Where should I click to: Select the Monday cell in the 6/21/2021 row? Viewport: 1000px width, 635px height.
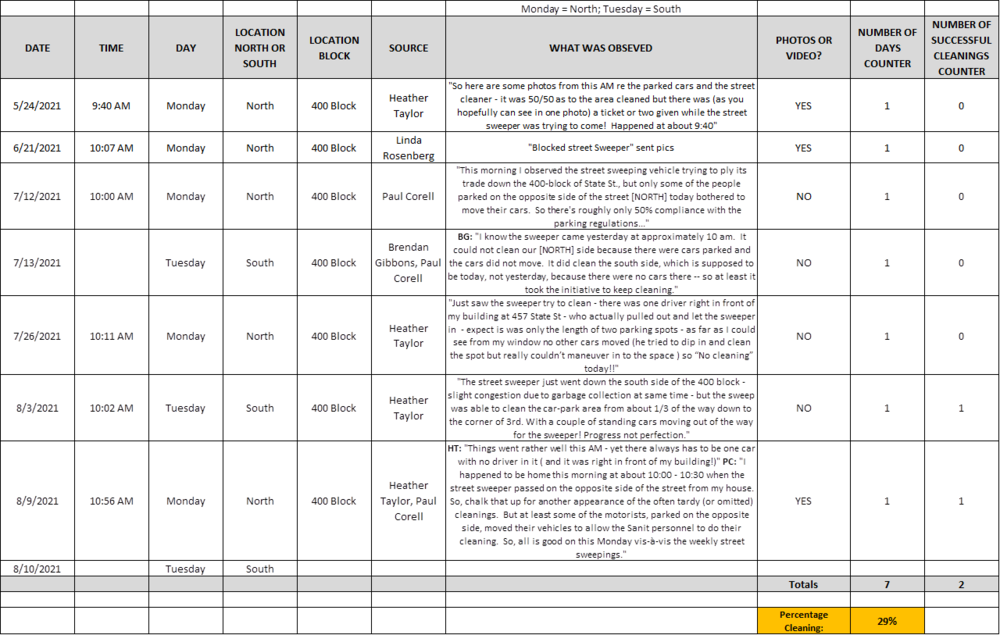(x=186, y=148)
